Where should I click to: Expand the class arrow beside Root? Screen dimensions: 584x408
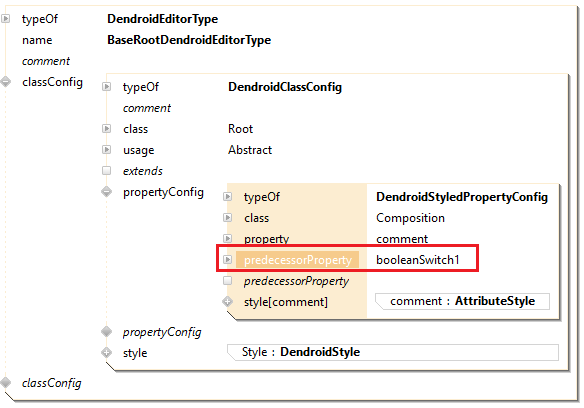click(x=107, y=129)
